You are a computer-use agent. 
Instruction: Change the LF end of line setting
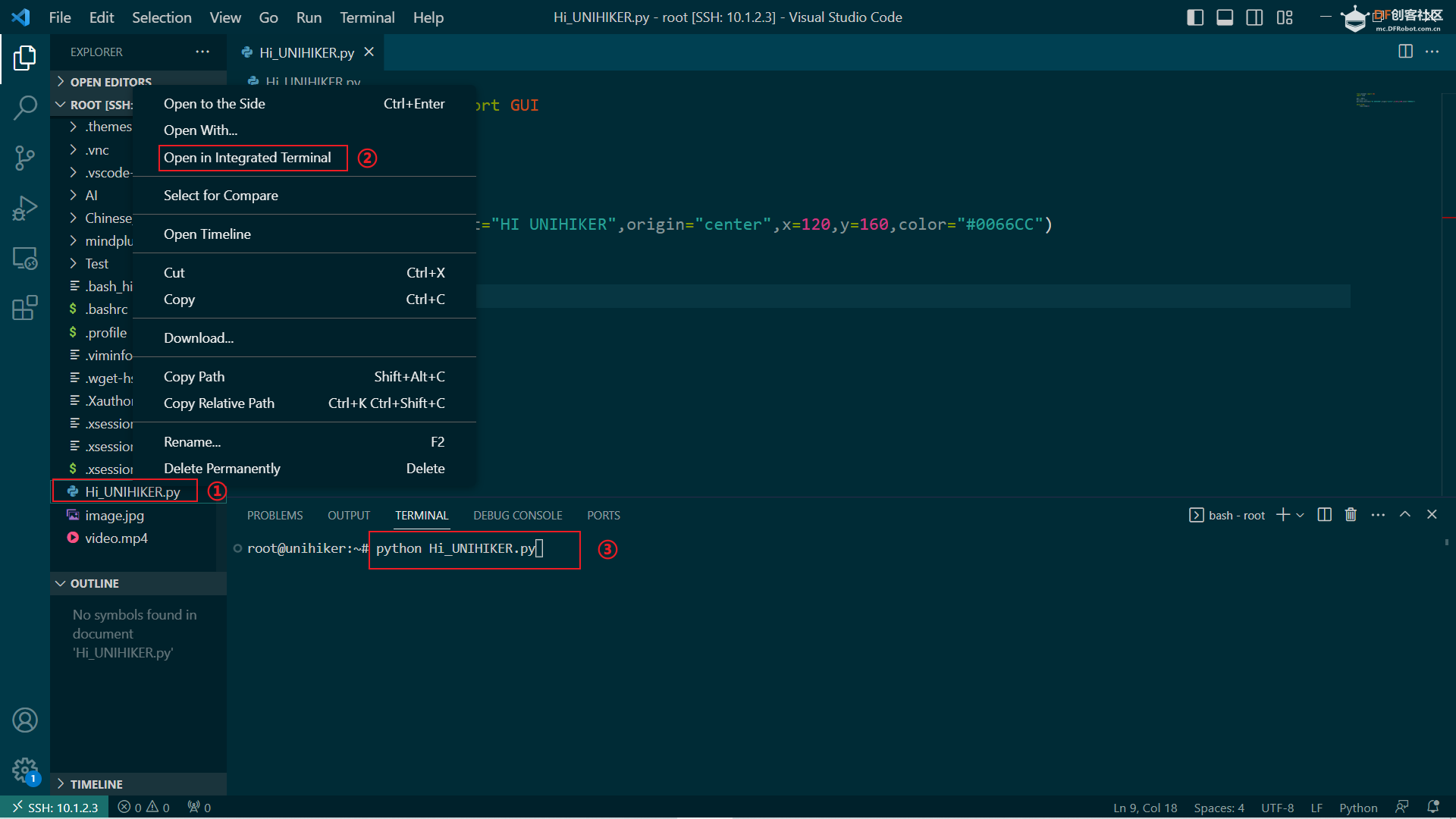click(x=1316, y=808)
